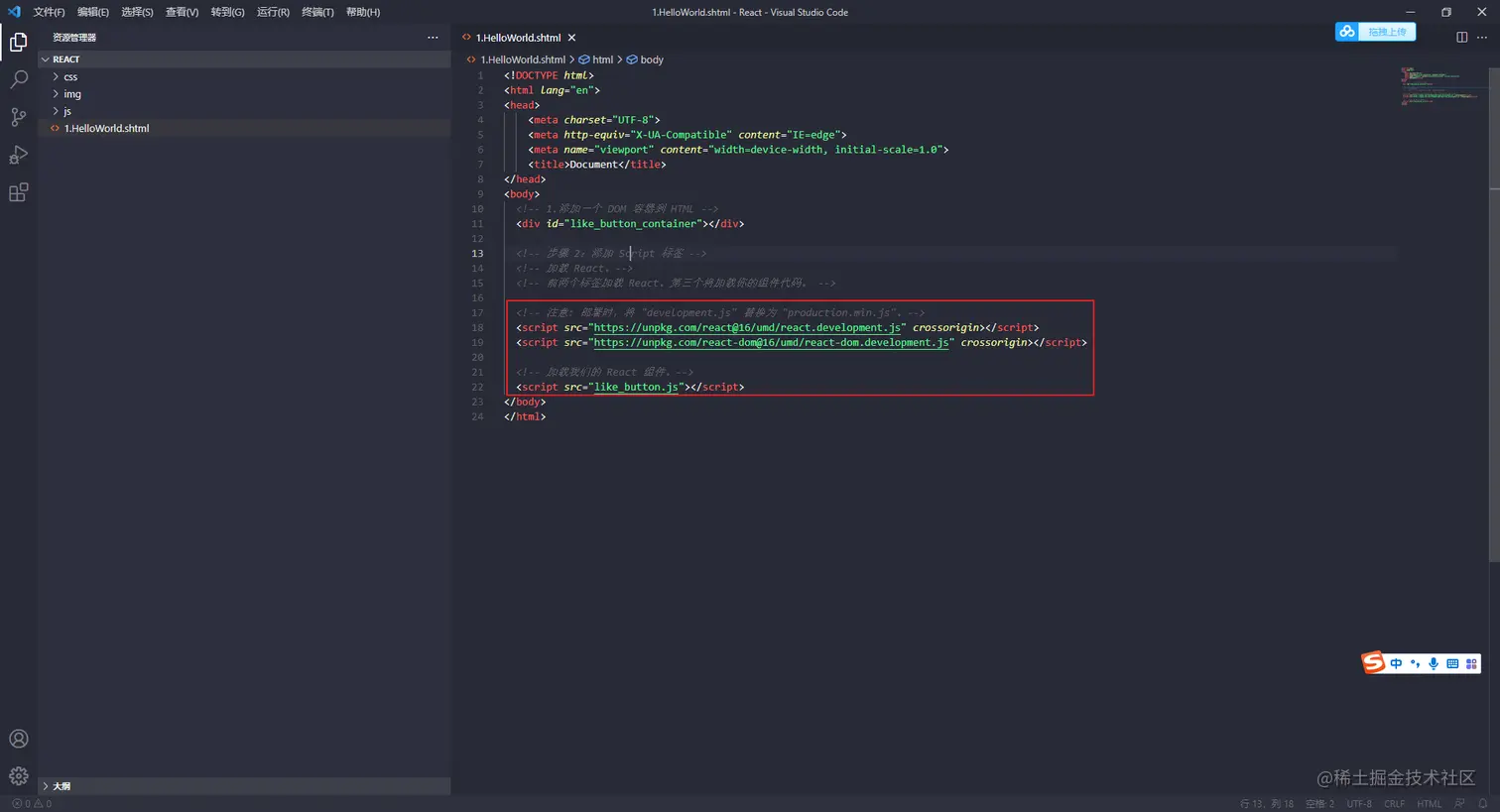1500x812 pixels.
Task: Click the editor minimap
Action: tap(1443, 87)
